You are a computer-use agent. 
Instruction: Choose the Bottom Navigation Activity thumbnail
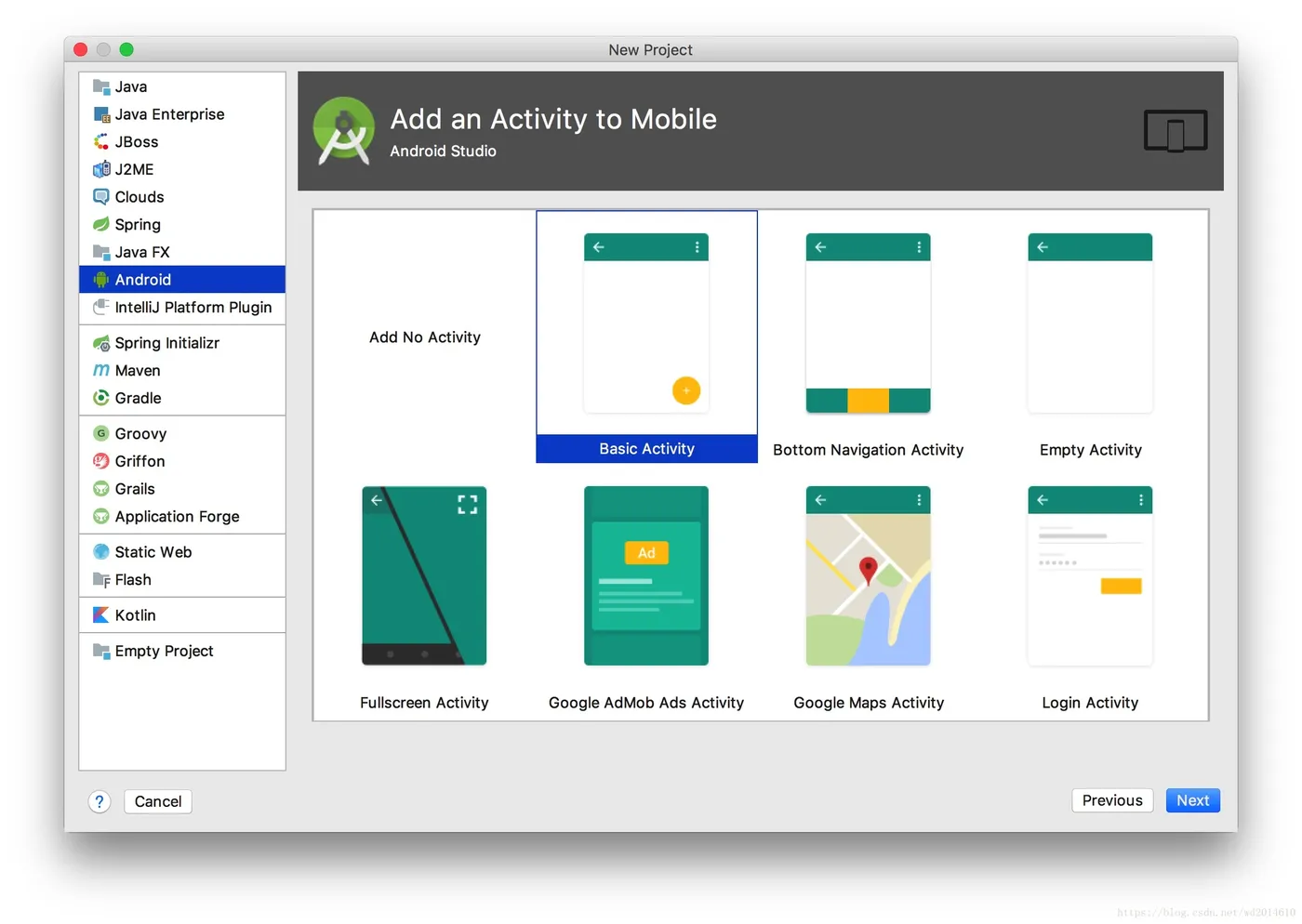point(868,323)
